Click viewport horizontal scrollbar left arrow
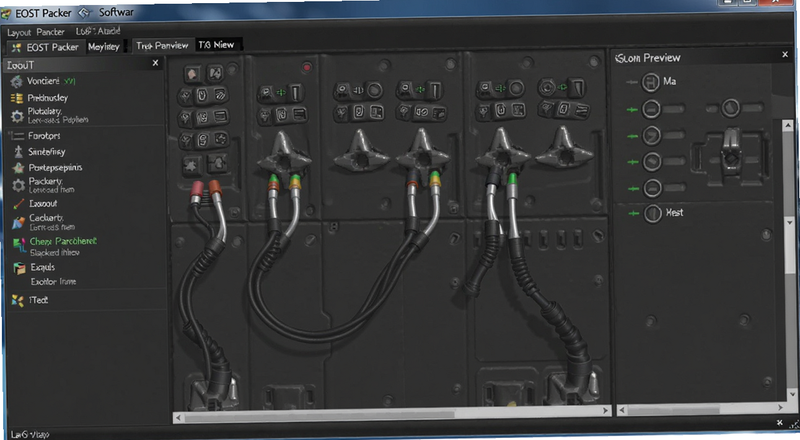 tap(178, 418)
